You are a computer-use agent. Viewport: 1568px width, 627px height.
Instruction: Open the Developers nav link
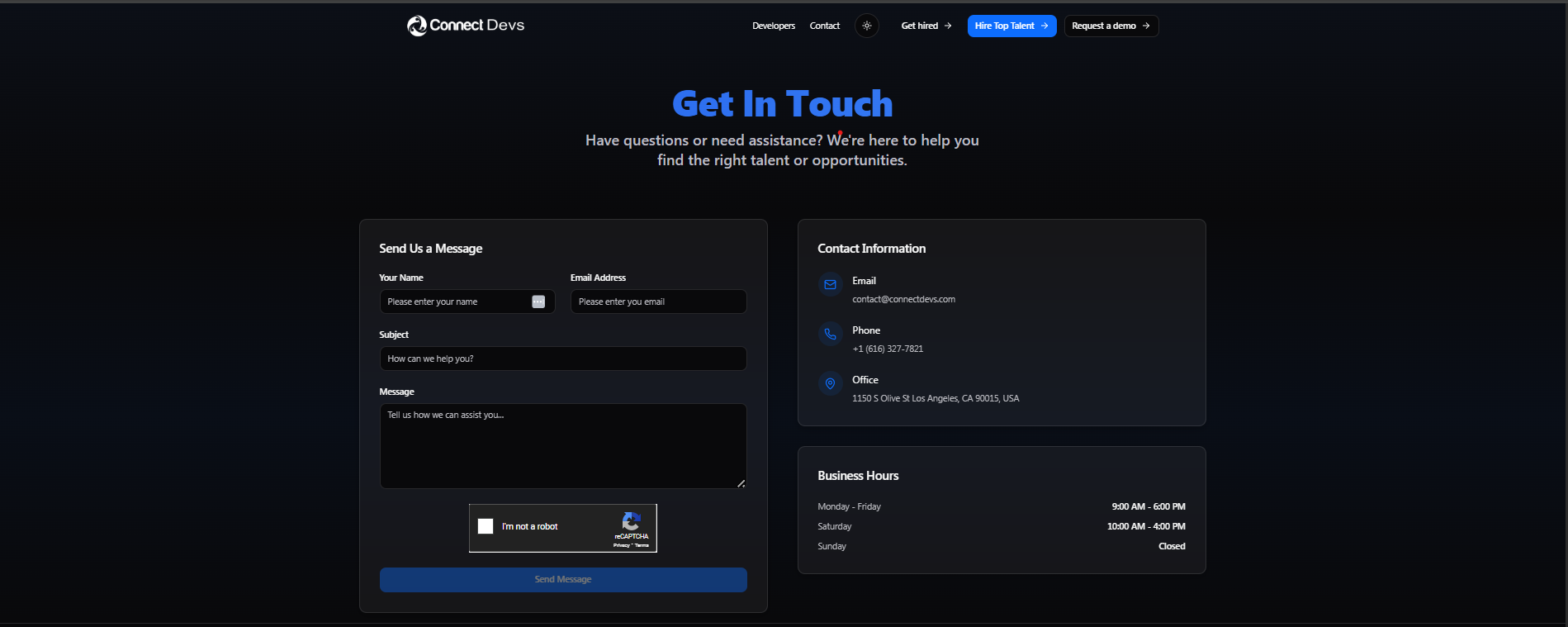pos(774,26)
